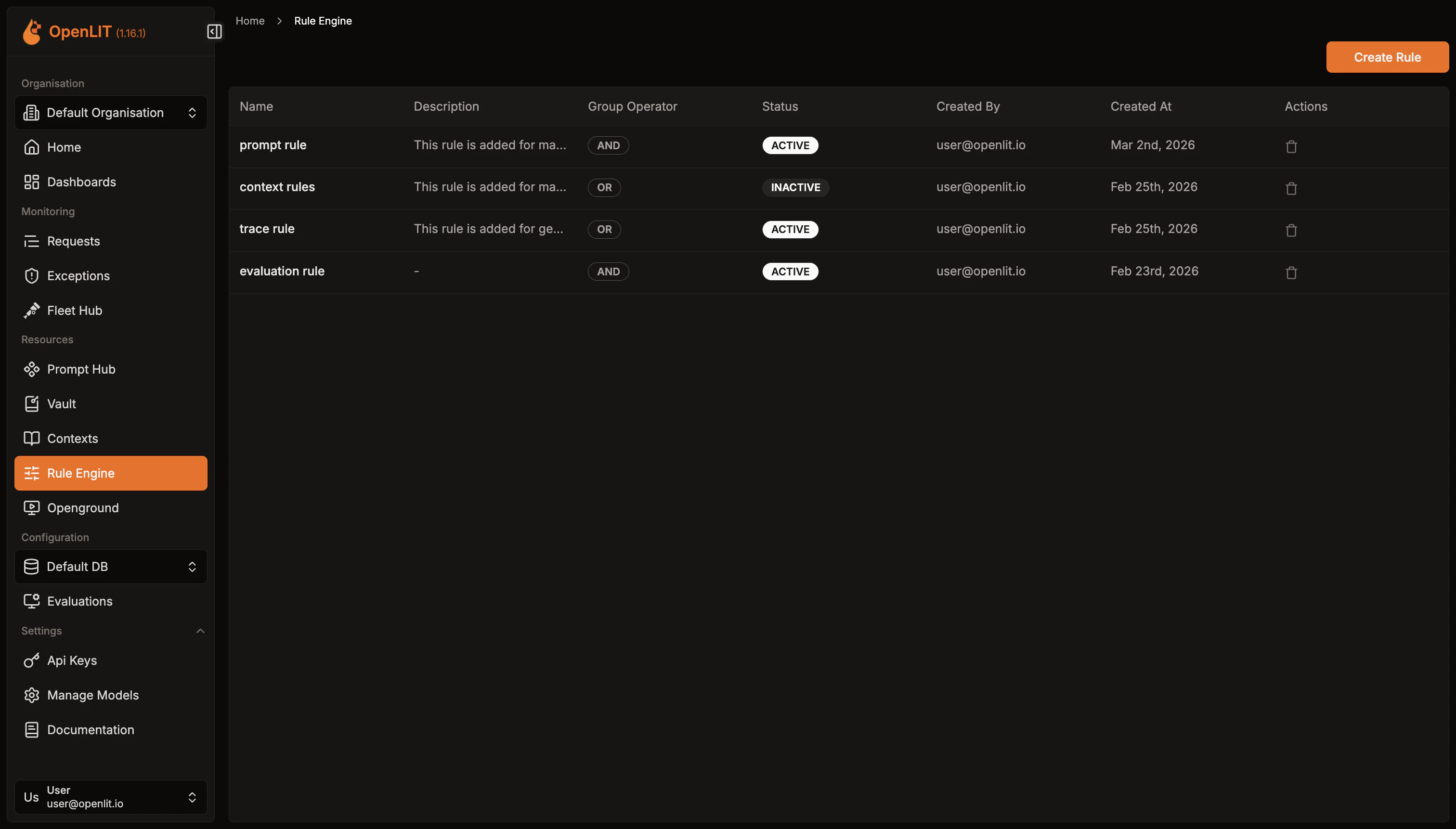The image size is (1456, 829).
Task: Click the Create Rule button
Action: point(1387,57)
